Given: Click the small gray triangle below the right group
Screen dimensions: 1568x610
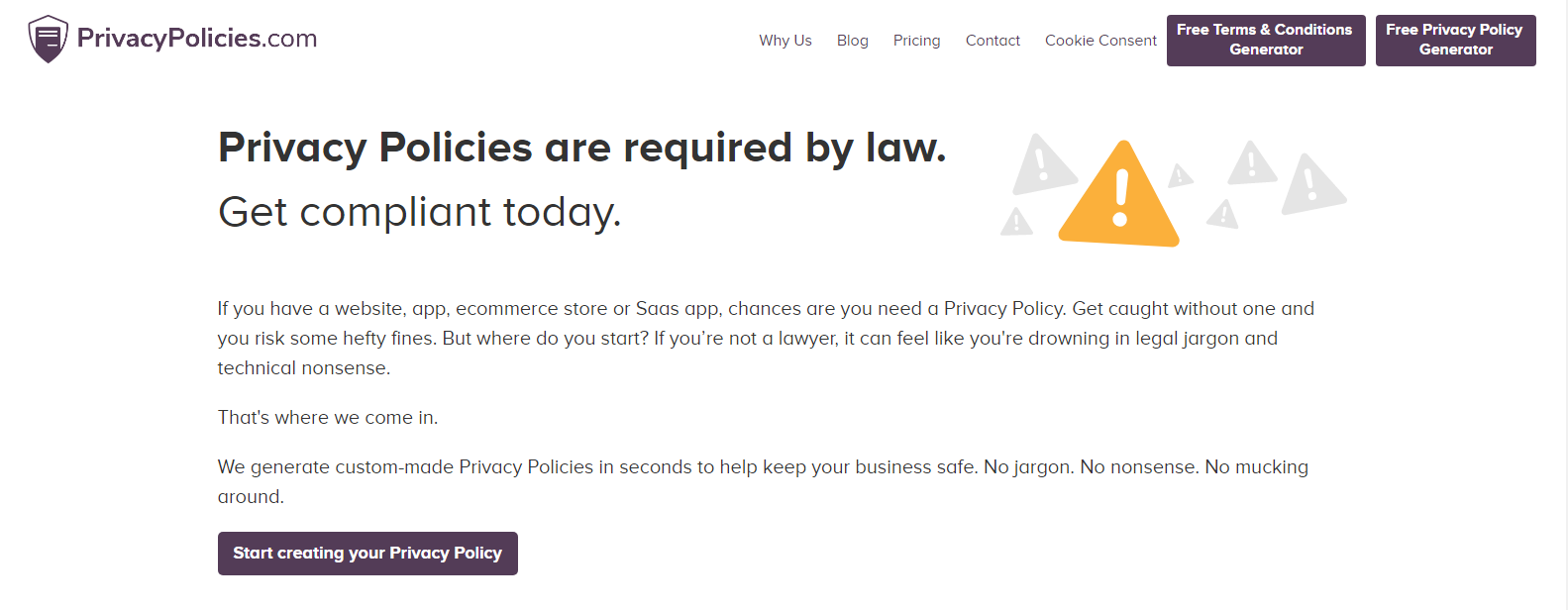Looking at the screenshot, I should click(1223, 214).
